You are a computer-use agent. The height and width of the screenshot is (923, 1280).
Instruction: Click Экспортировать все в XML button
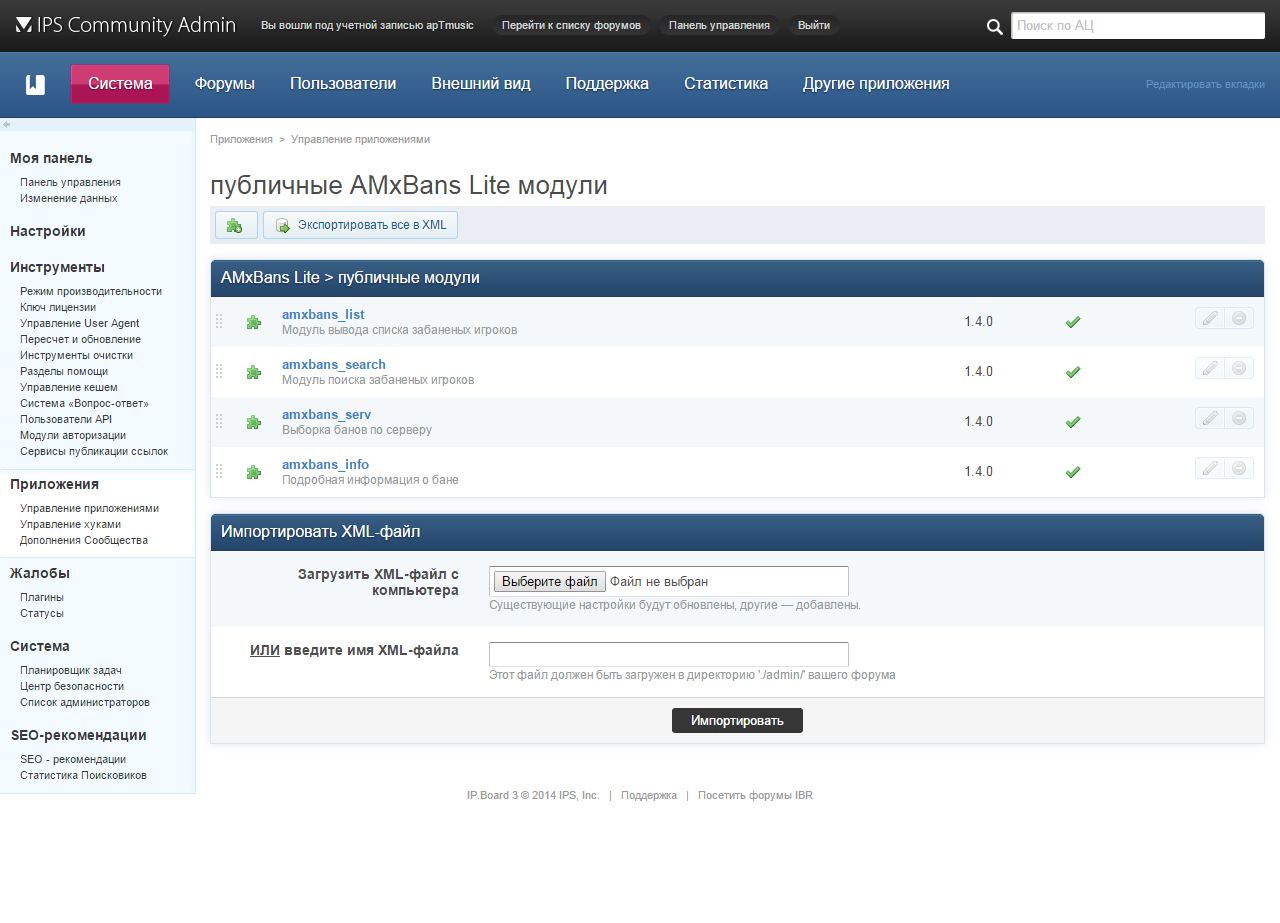[360, 225]
